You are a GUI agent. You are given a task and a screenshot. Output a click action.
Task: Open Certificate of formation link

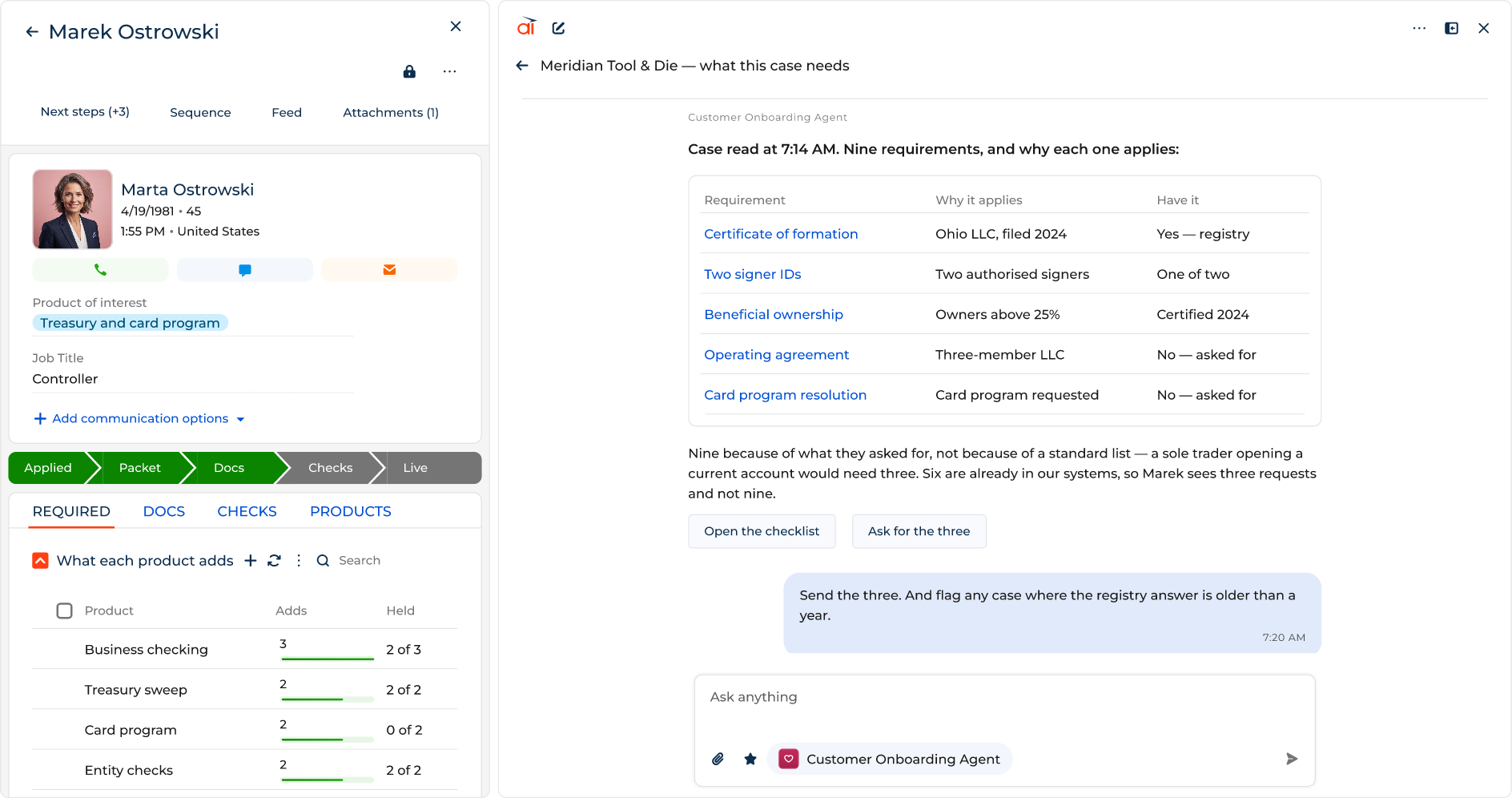point(781,234)
